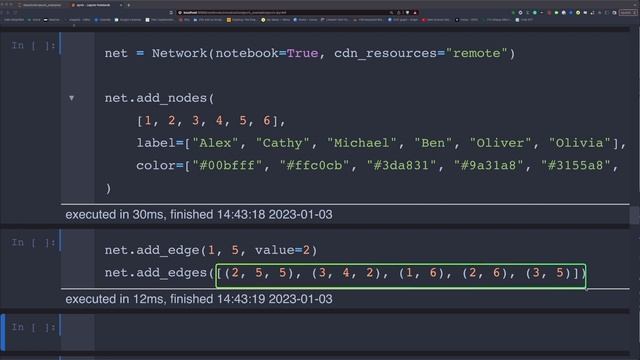The height and width of the screenshot is (360, 640).
Task: Click the 'executed in 12ms' timing text
Action: point(199,299)
